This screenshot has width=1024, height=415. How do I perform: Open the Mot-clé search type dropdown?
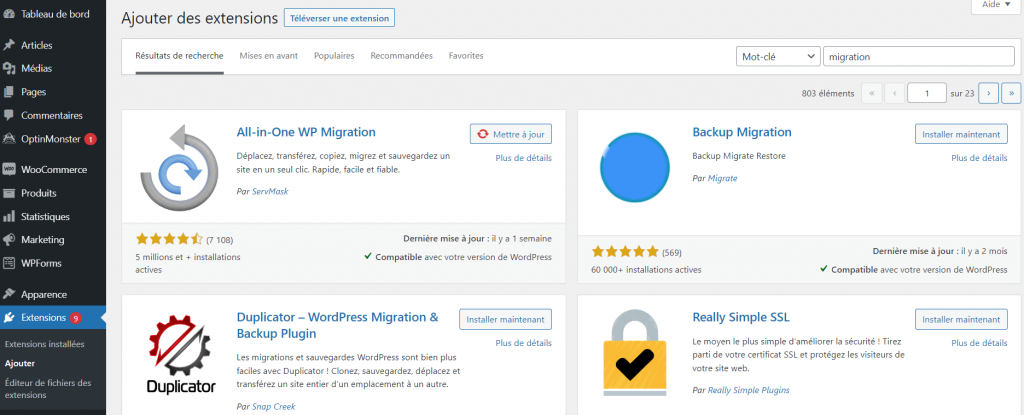click(x=777, y=57)
